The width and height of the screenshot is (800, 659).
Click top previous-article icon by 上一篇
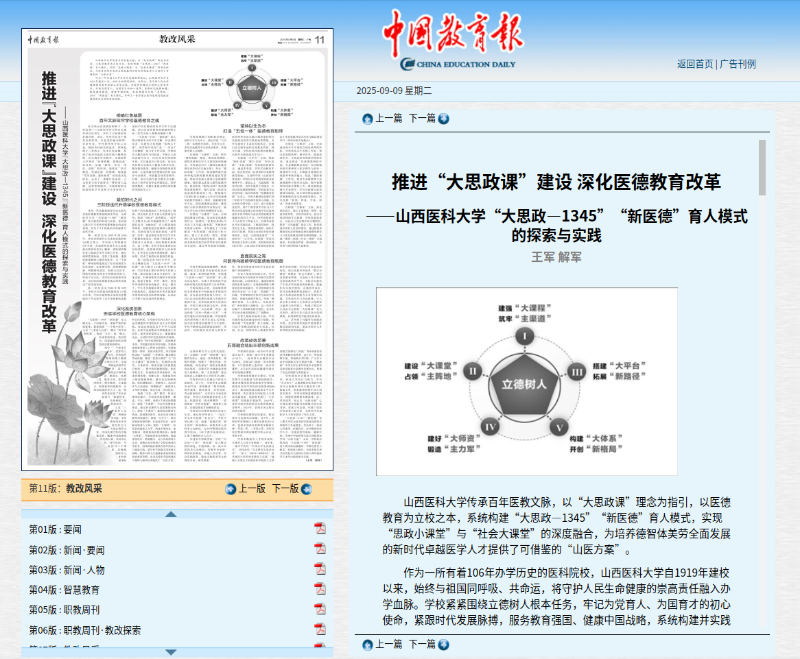367,118
